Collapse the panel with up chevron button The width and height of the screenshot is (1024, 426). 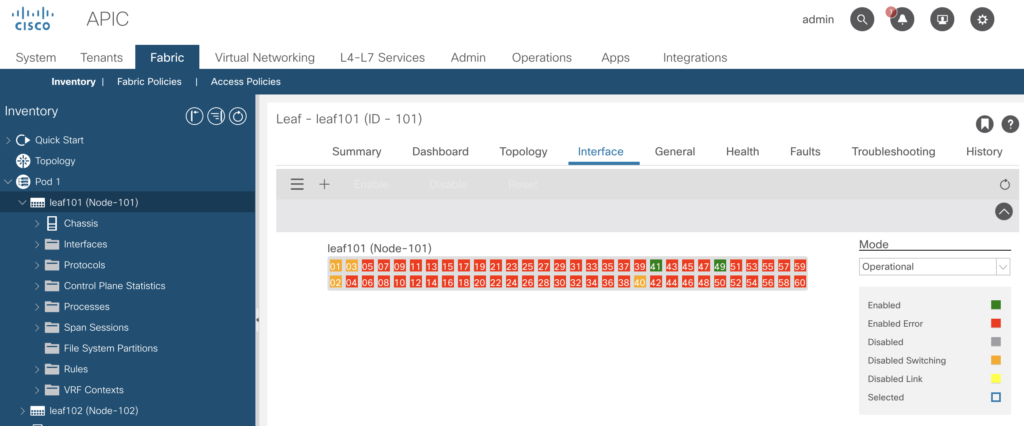pos(1004,211)
